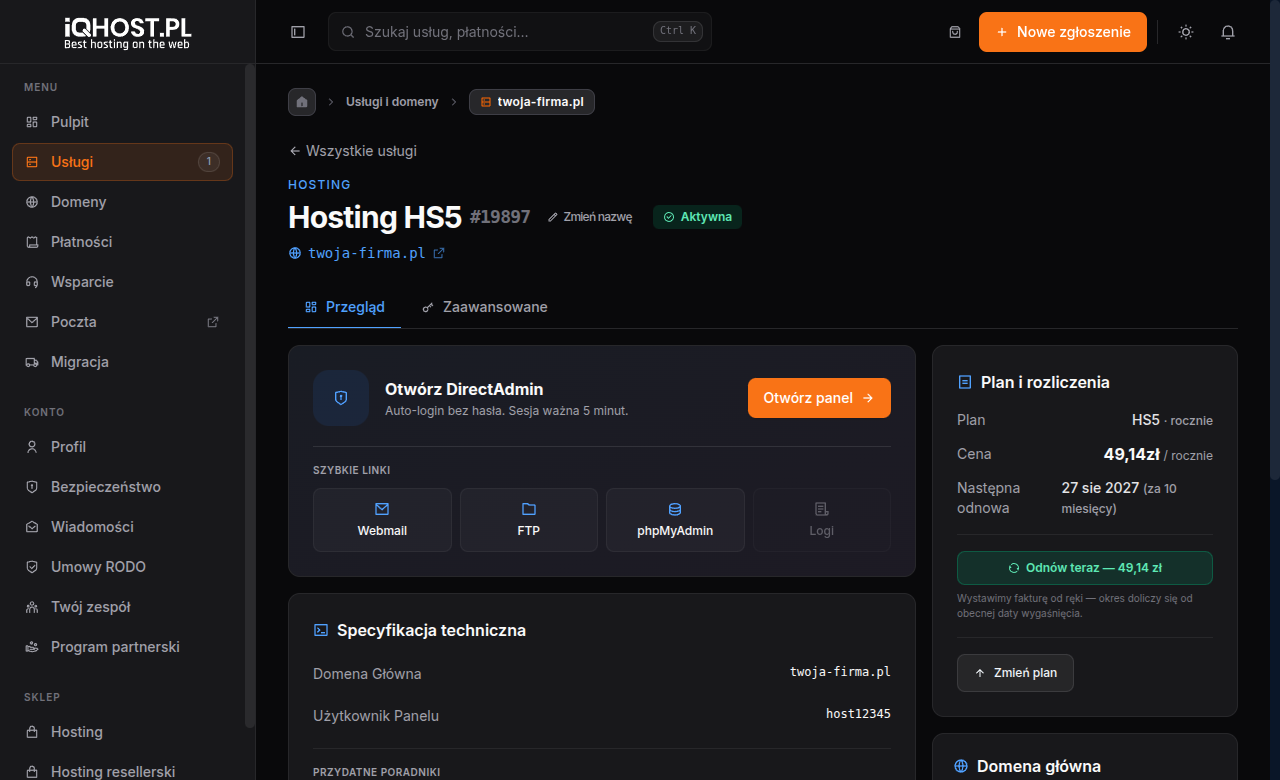Open twoja-firma.pl external link icon
1280x780 pixels.
click(x=438, y=253)
